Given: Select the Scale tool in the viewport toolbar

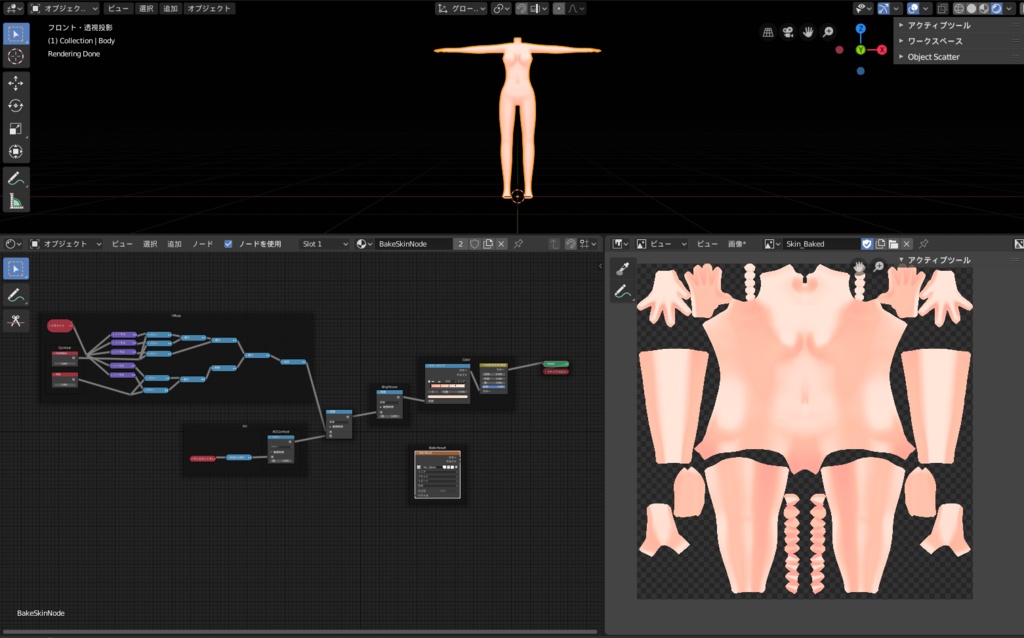Looking at the screenshot, I should (14, 128).
